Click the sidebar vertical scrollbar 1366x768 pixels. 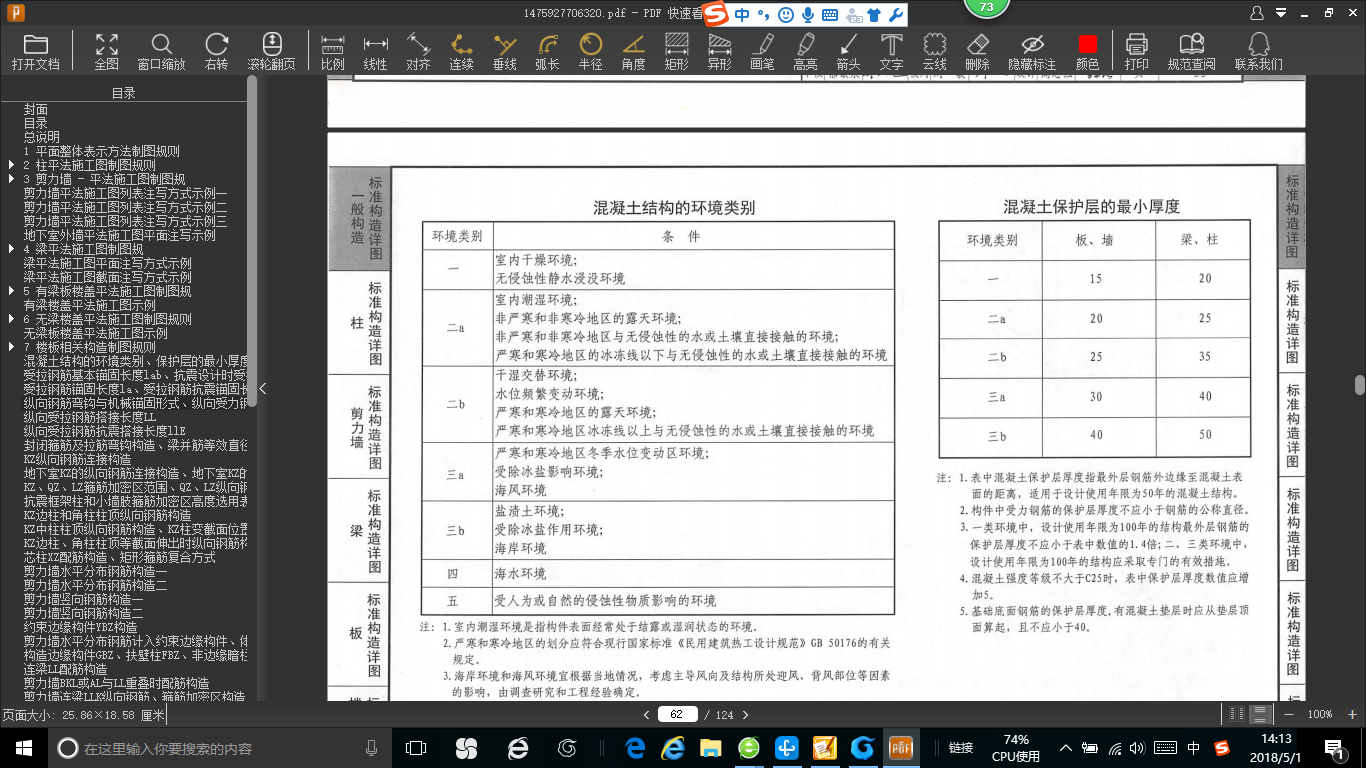click(252, 240)
